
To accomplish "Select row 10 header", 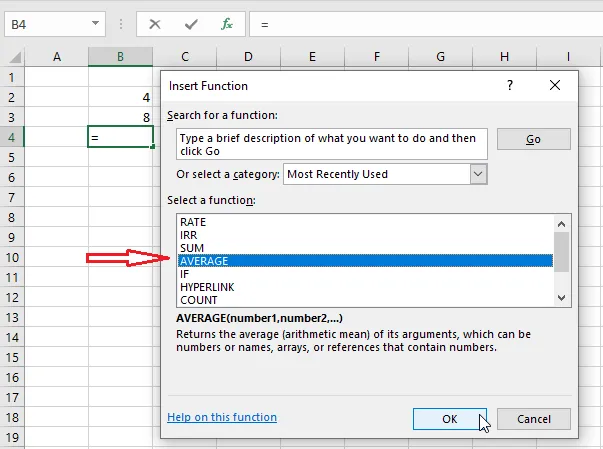I will click(x=12, y=257).
